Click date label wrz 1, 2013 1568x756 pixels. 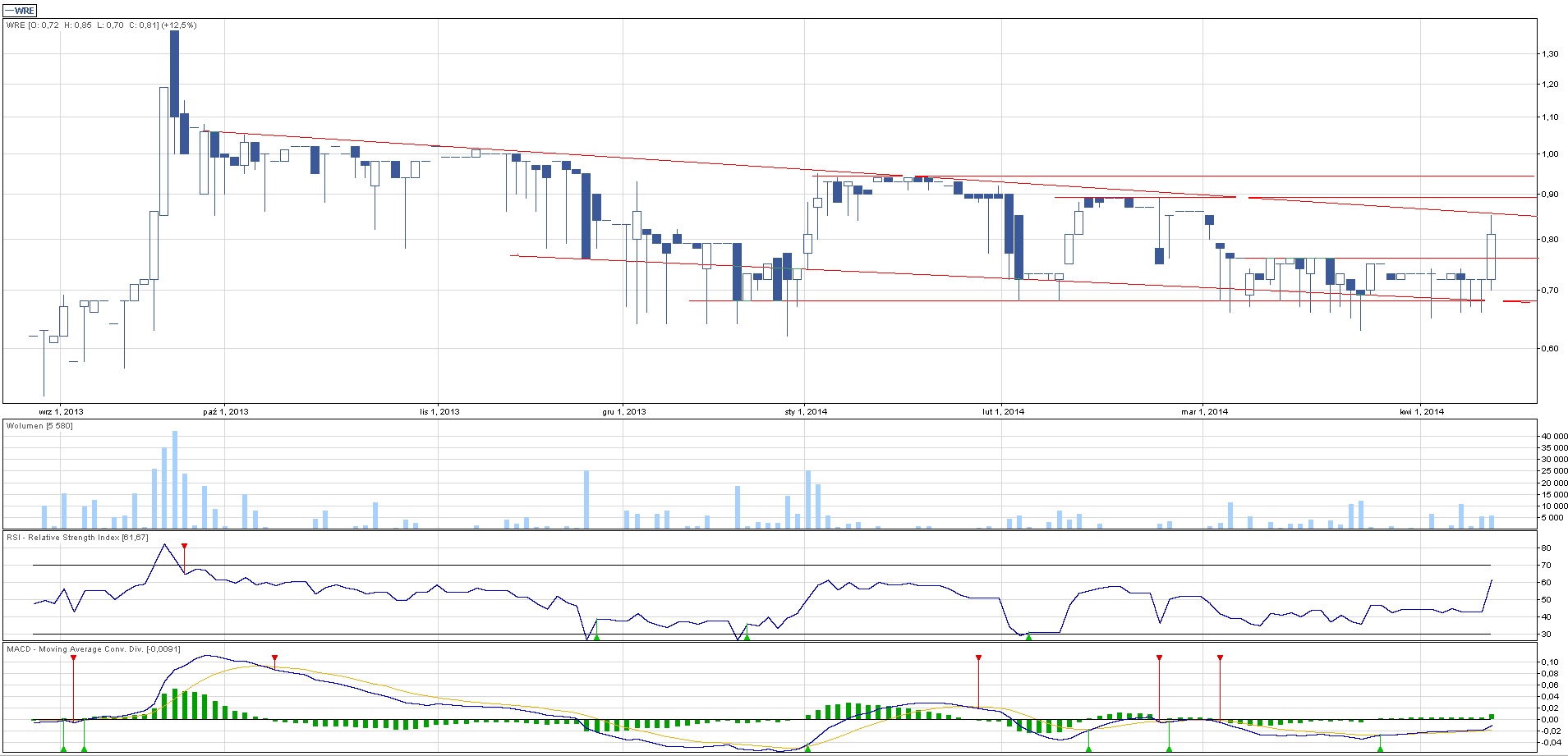click(61, 412)
